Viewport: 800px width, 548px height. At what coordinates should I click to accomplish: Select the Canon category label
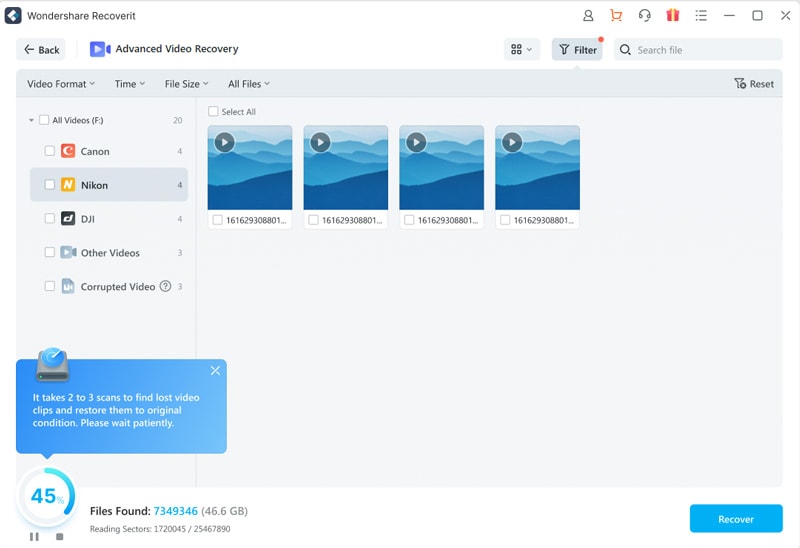click(x=95, y=152)
